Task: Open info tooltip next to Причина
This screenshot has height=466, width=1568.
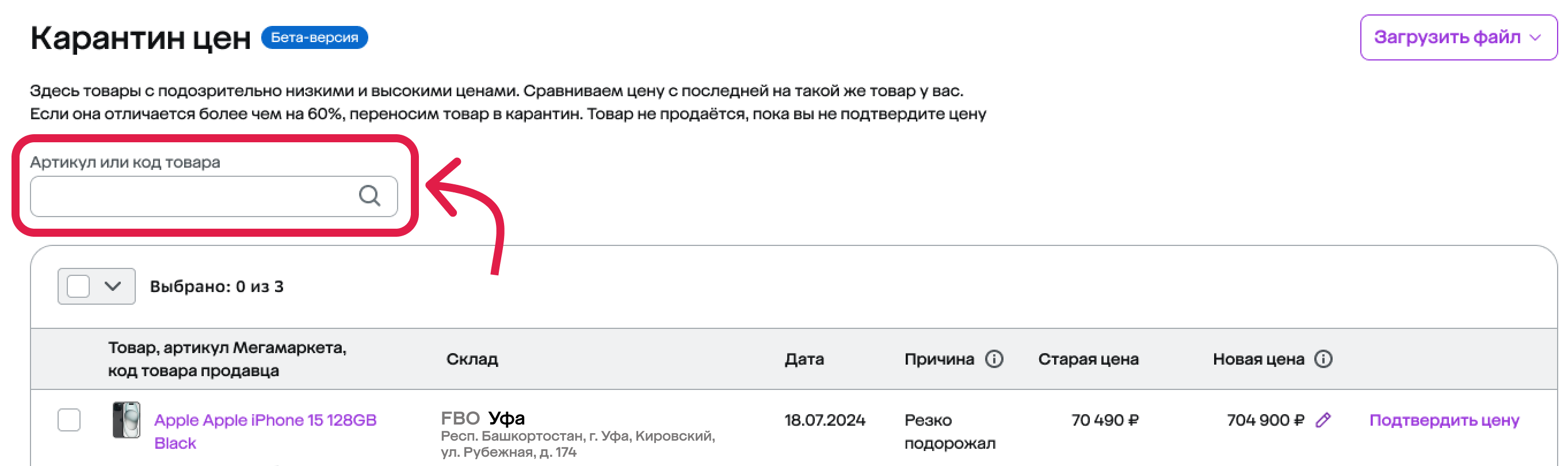Action: (x=994, y=359)
